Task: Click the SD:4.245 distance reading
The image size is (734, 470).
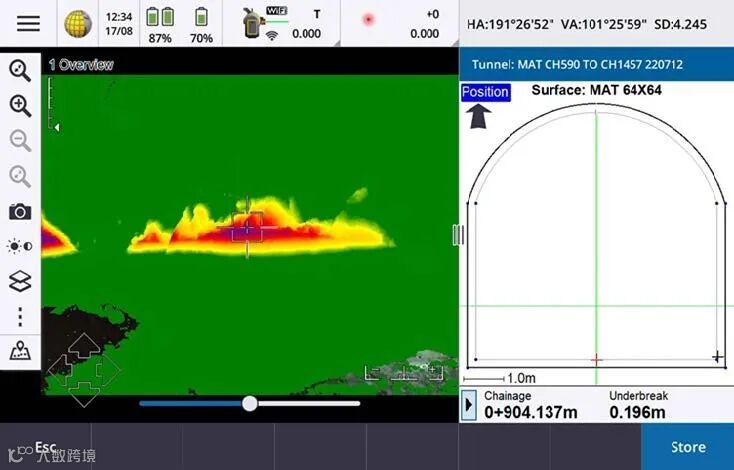Action: pos(681,24)
